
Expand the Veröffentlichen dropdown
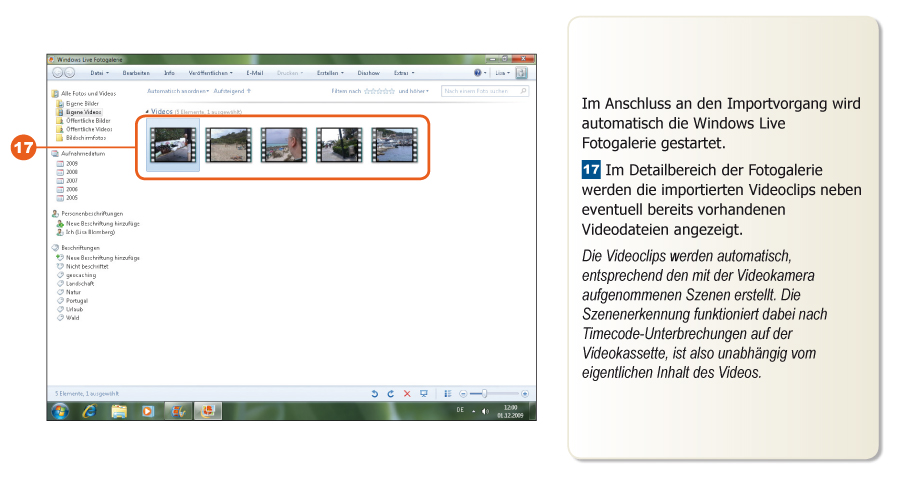click(x=210, y=73)
